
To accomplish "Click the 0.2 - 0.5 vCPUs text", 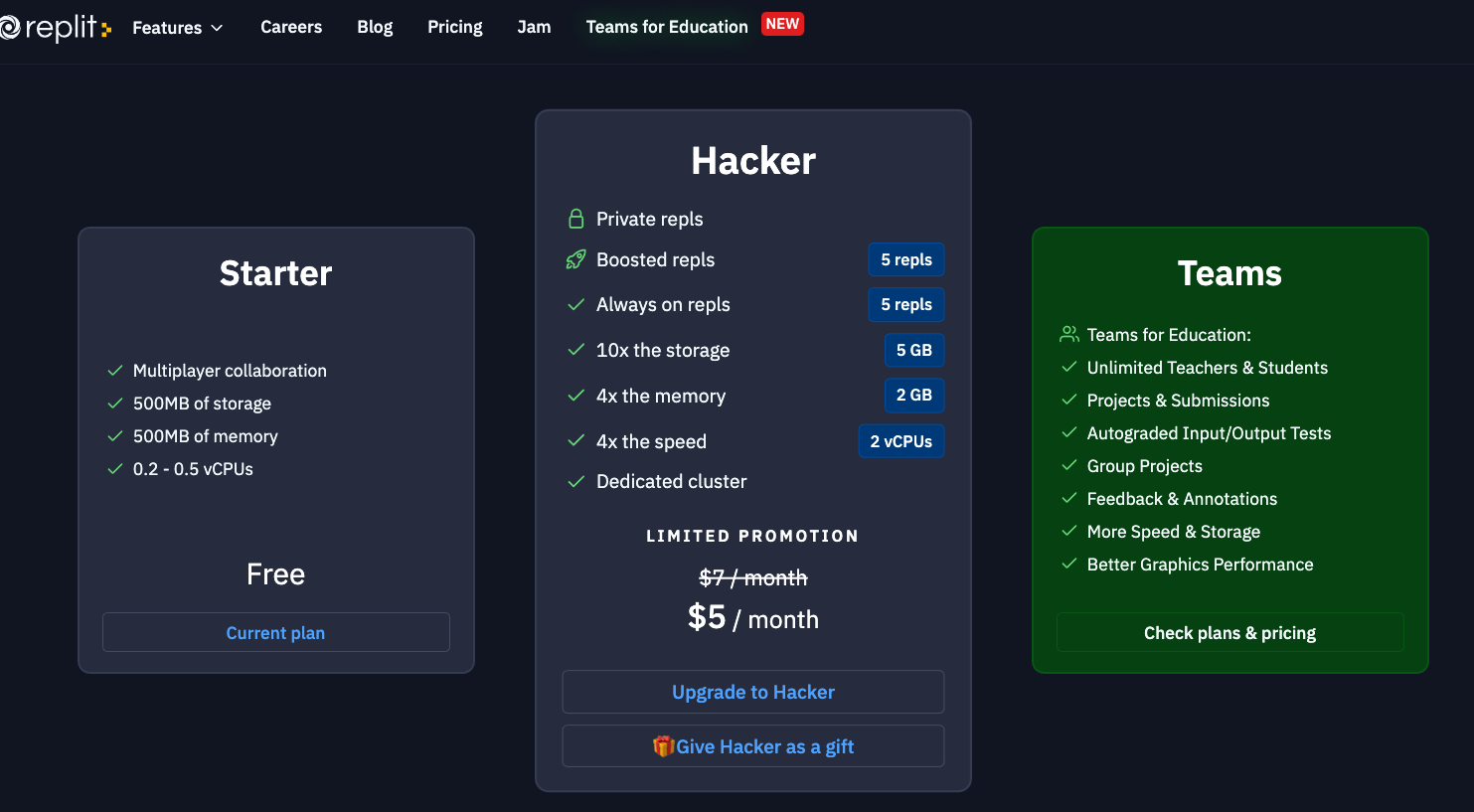I will 193,468.
